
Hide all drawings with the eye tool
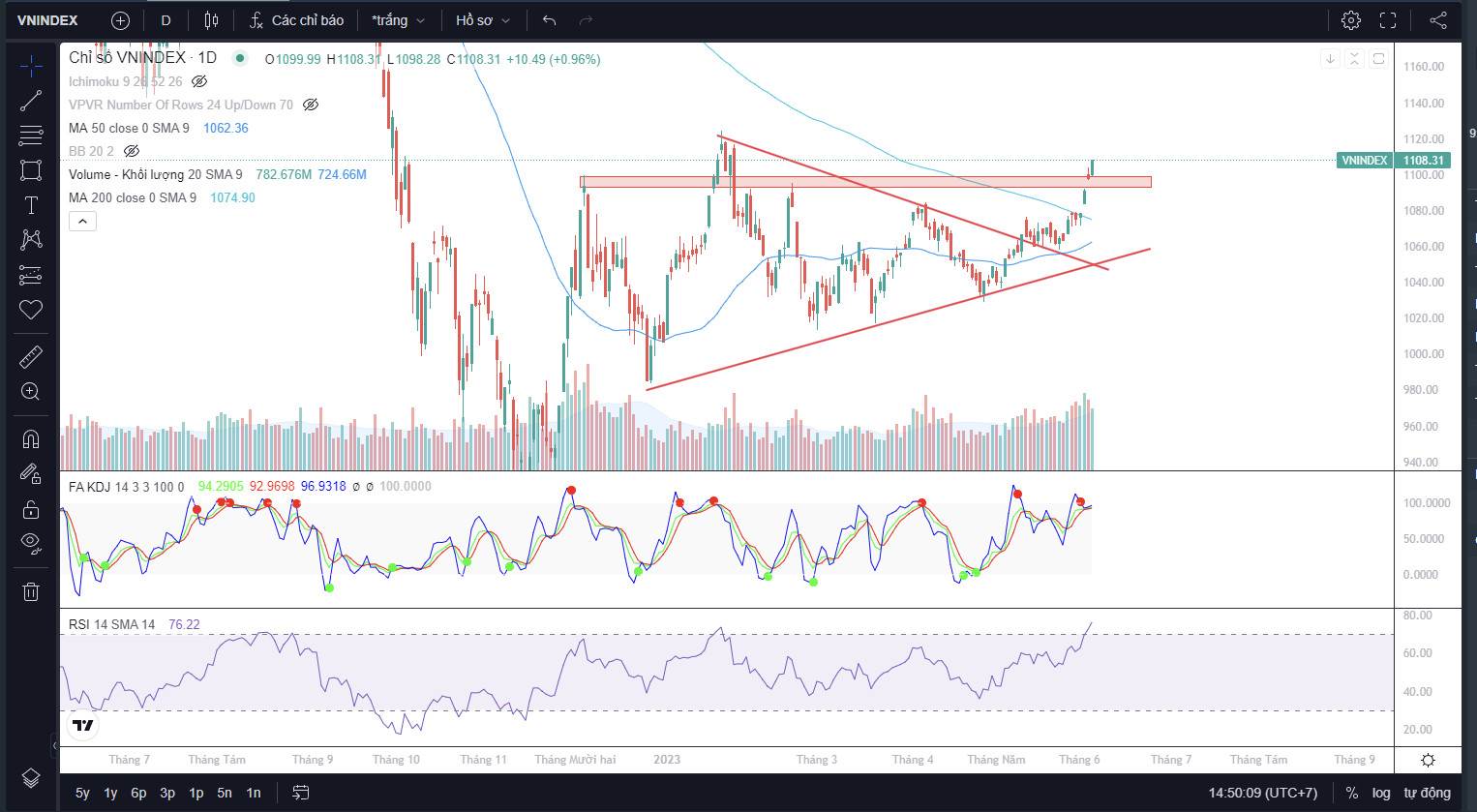coord(31,544)
